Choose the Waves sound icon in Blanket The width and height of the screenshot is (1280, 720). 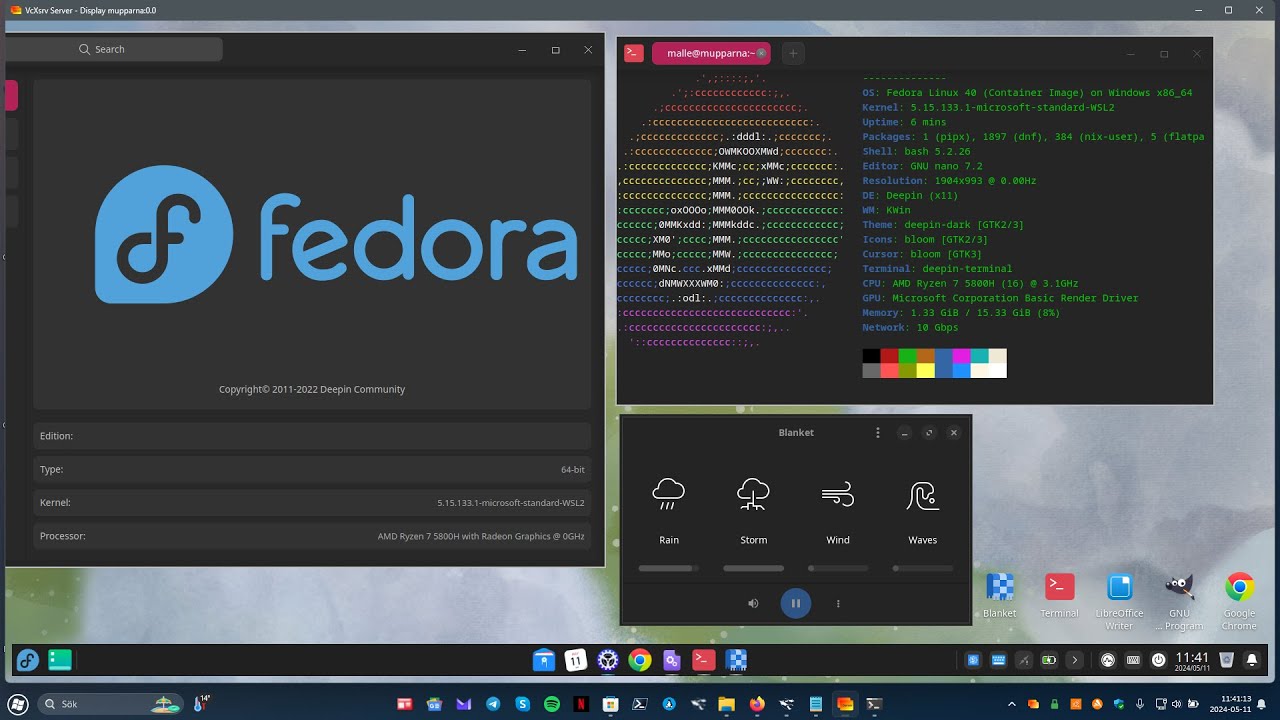click(922, 495)
